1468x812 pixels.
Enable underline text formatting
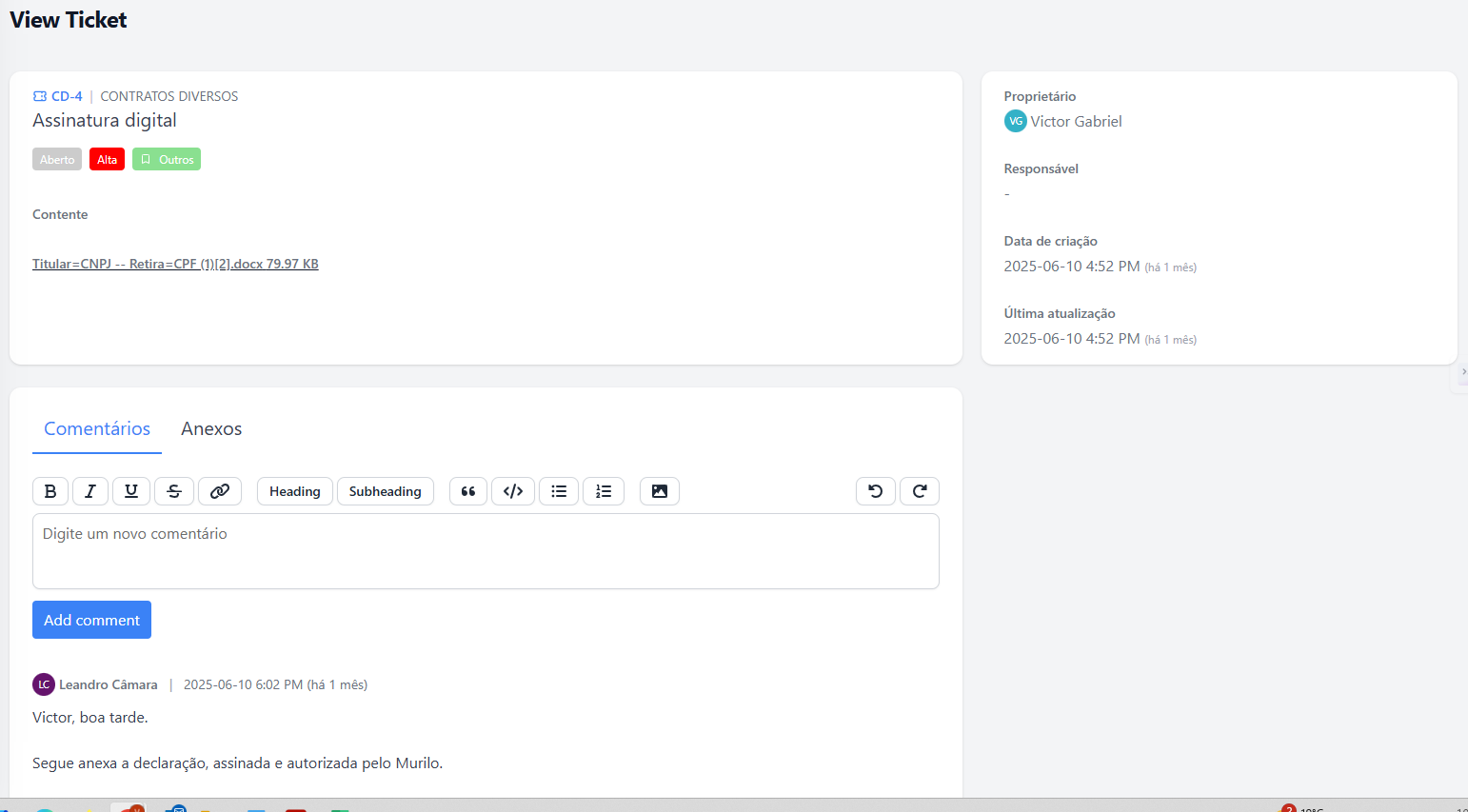click(131, 491)
